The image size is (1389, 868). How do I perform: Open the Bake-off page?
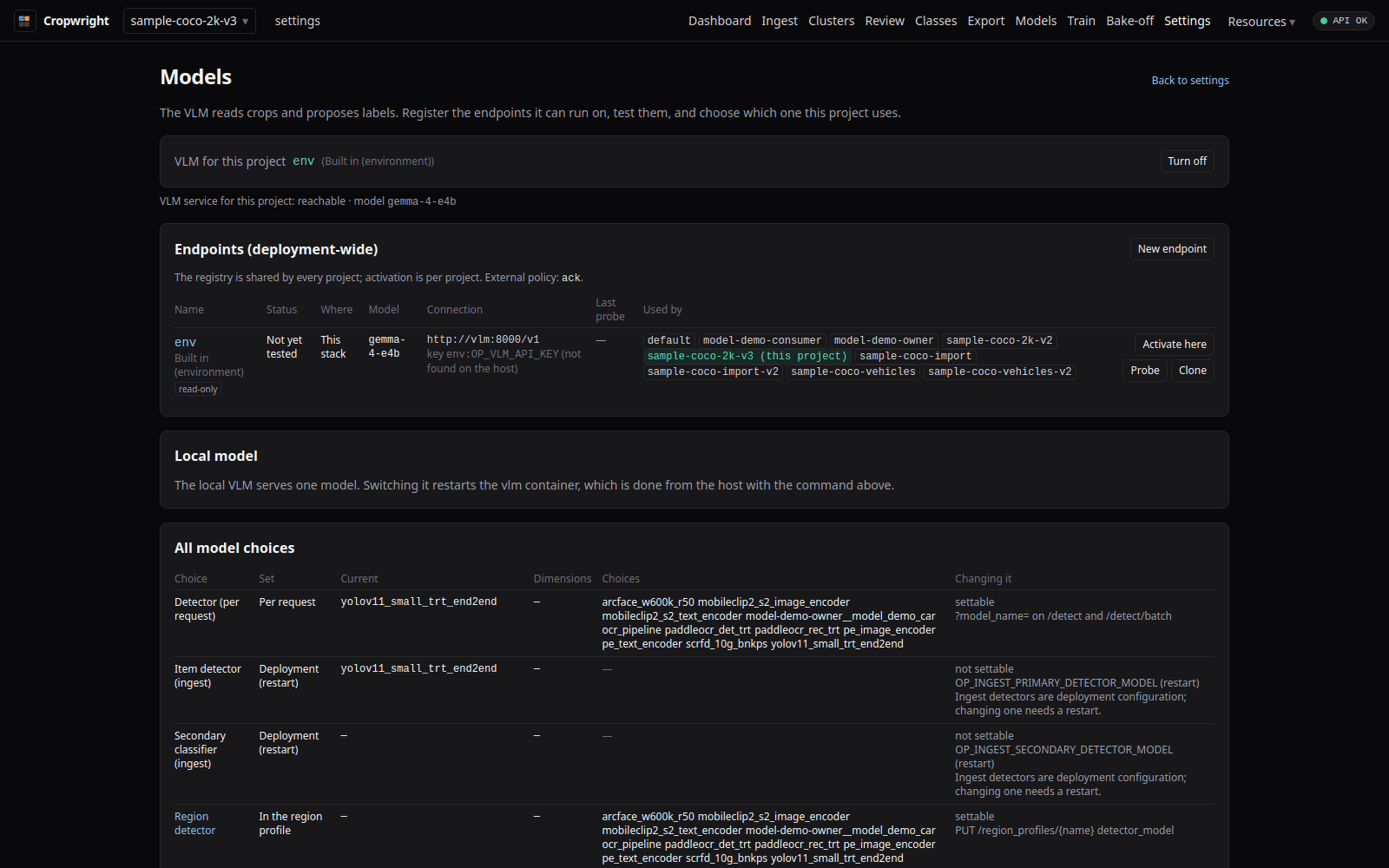tap(1129, 21)
